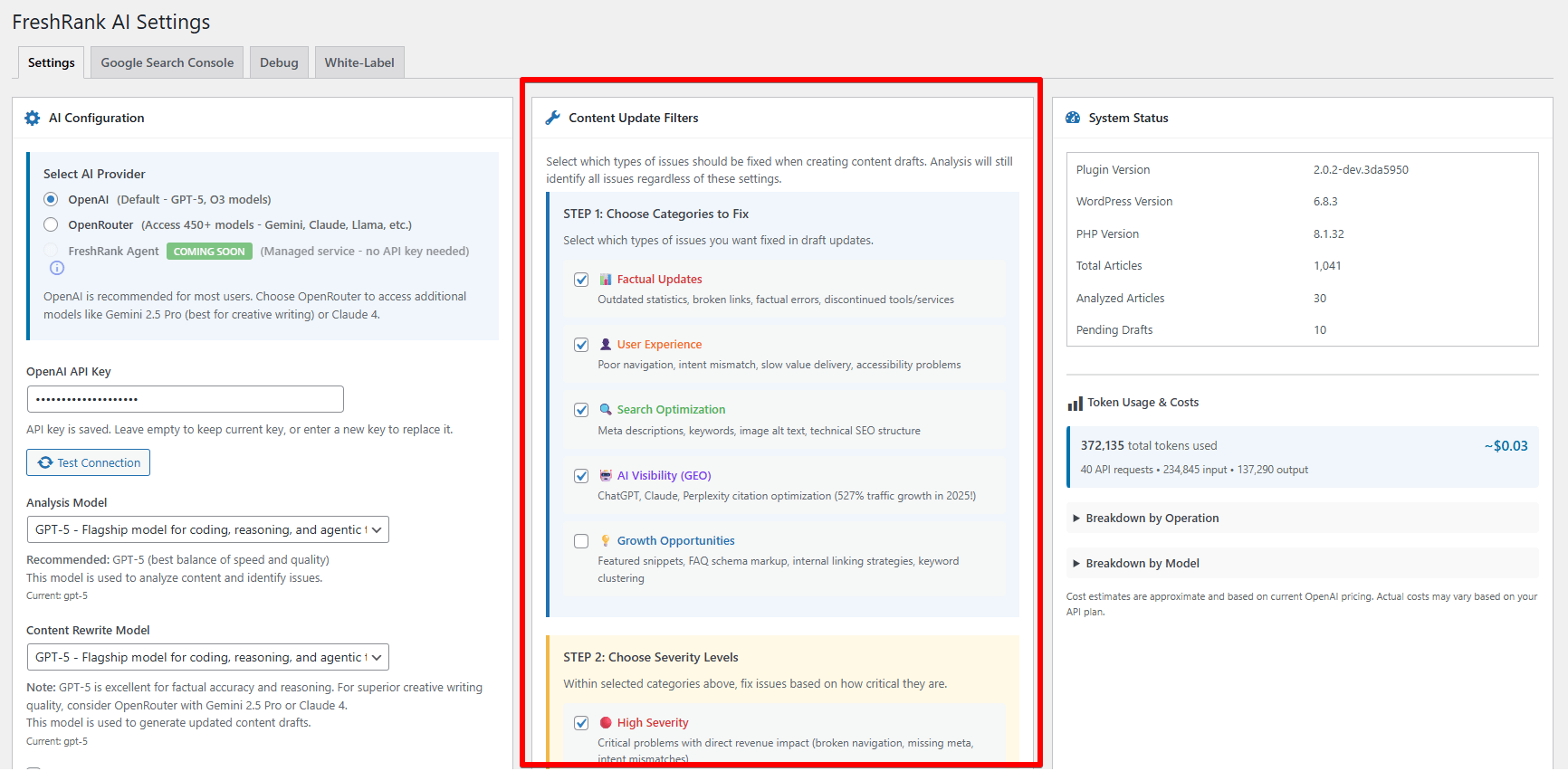Click the Token Usage bar chart icon

1075,404
